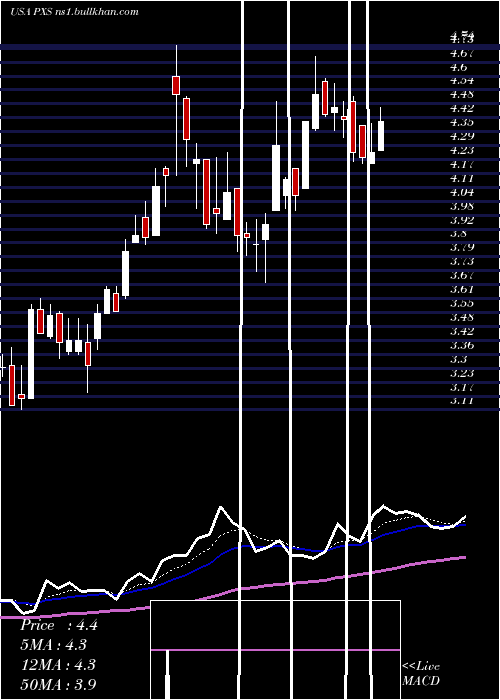
Task: Click the 3.61 price axis label
Action: click(462, 289)
